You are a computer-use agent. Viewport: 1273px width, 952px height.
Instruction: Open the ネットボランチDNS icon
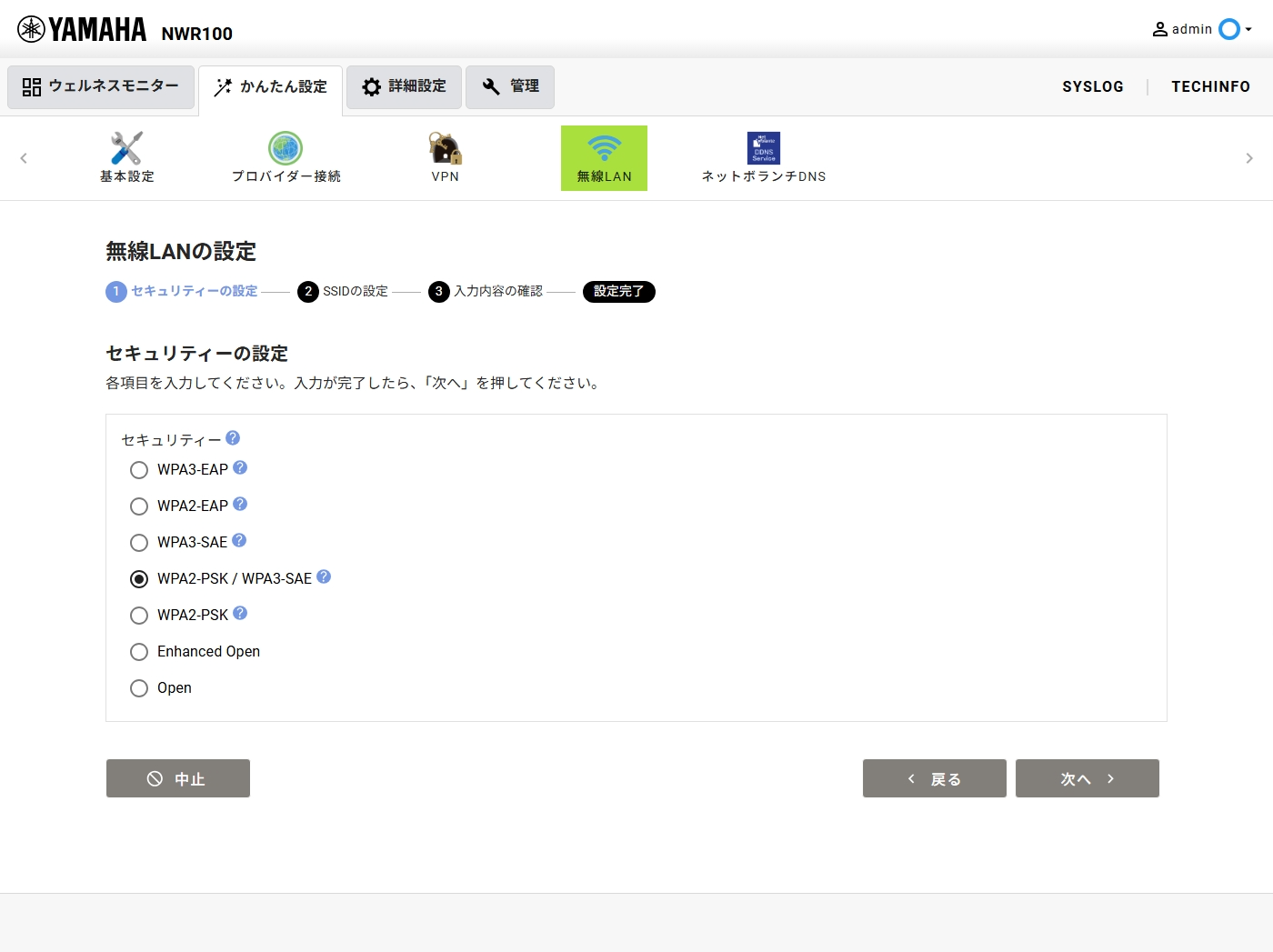[x=763, y=149]
